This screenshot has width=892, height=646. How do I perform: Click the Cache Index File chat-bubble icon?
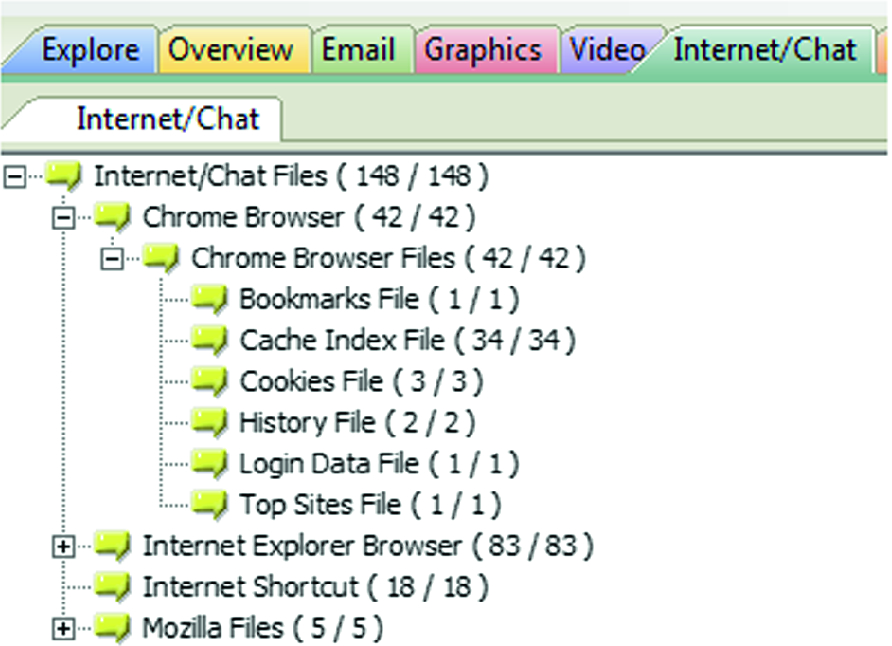click(x=210, y=341)
